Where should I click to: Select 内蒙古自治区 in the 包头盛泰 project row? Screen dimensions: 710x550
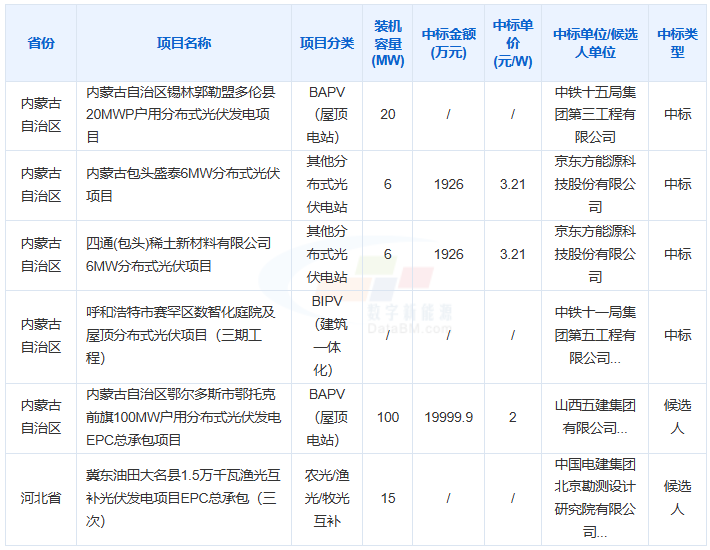pos(41,185)
